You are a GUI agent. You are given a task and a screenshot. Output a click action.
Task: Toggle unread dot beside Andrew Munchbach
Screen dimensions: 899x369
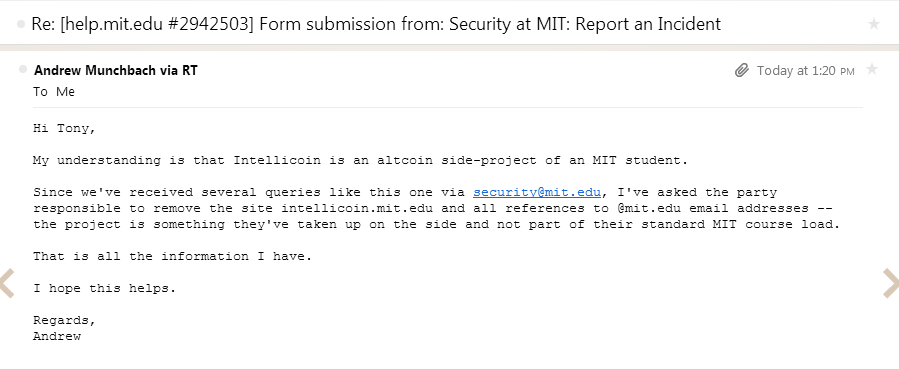click(x=23, y=69)
